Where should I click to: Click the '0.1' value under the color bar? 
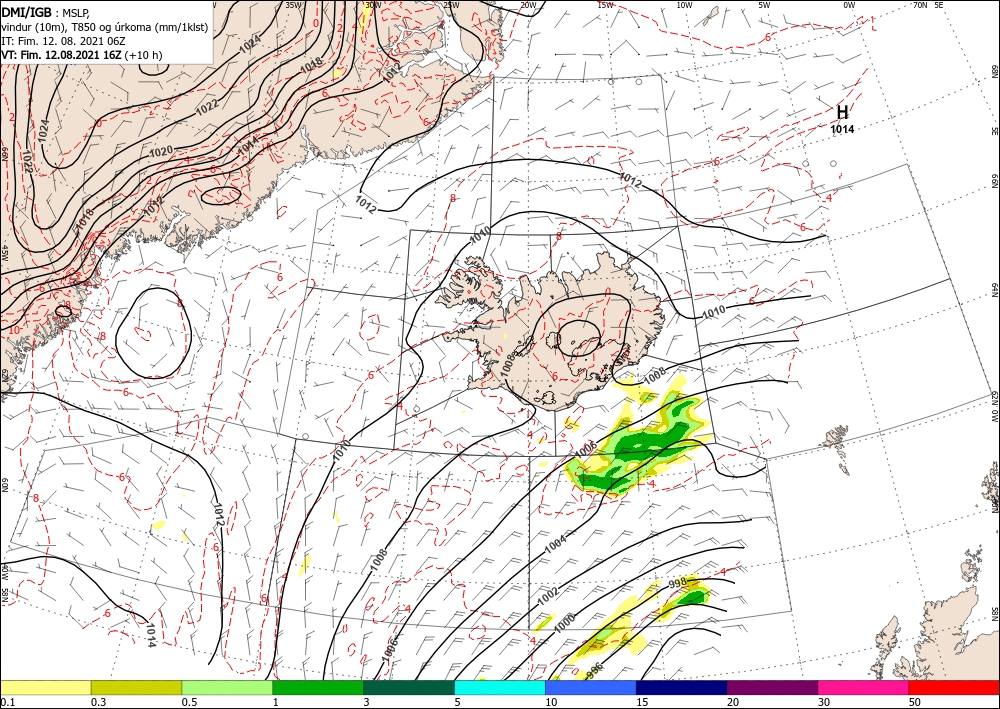[x=8, y=702]
